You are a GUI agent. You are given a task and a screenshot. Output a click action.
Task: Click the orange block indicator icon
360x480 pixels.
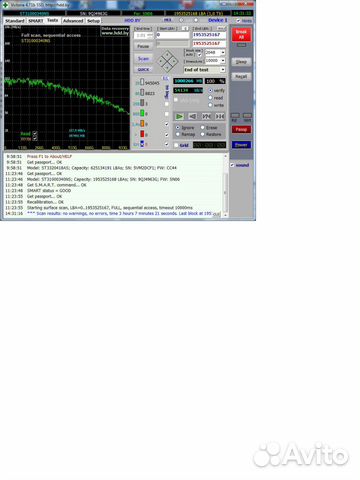pos(142,124)
